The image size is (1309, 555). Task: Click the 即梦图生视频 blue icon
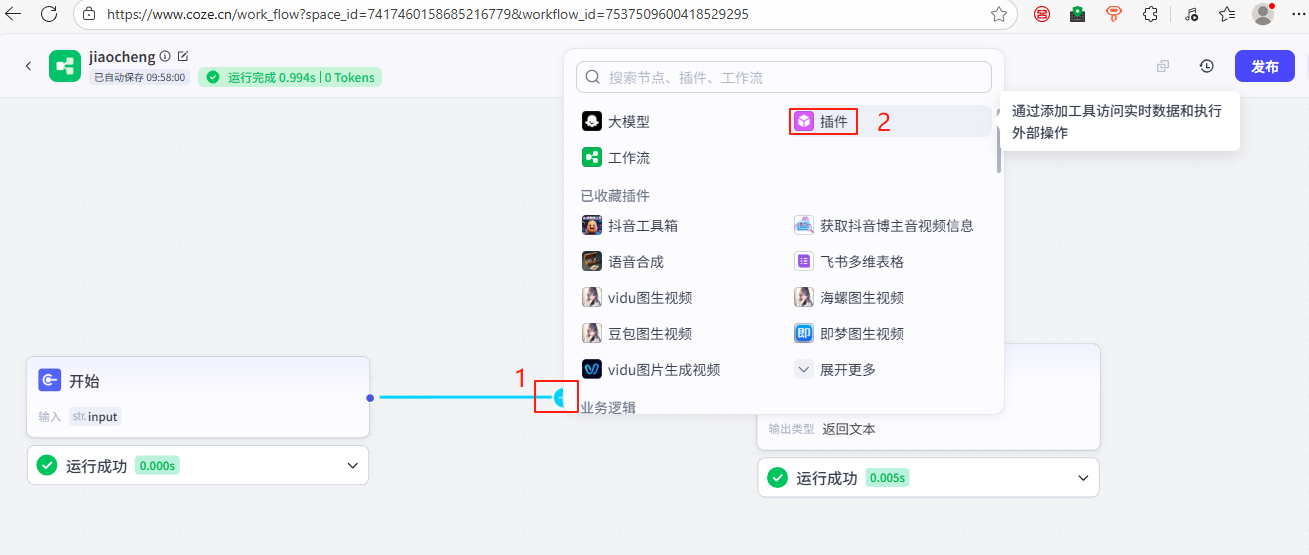click(804, 333)
